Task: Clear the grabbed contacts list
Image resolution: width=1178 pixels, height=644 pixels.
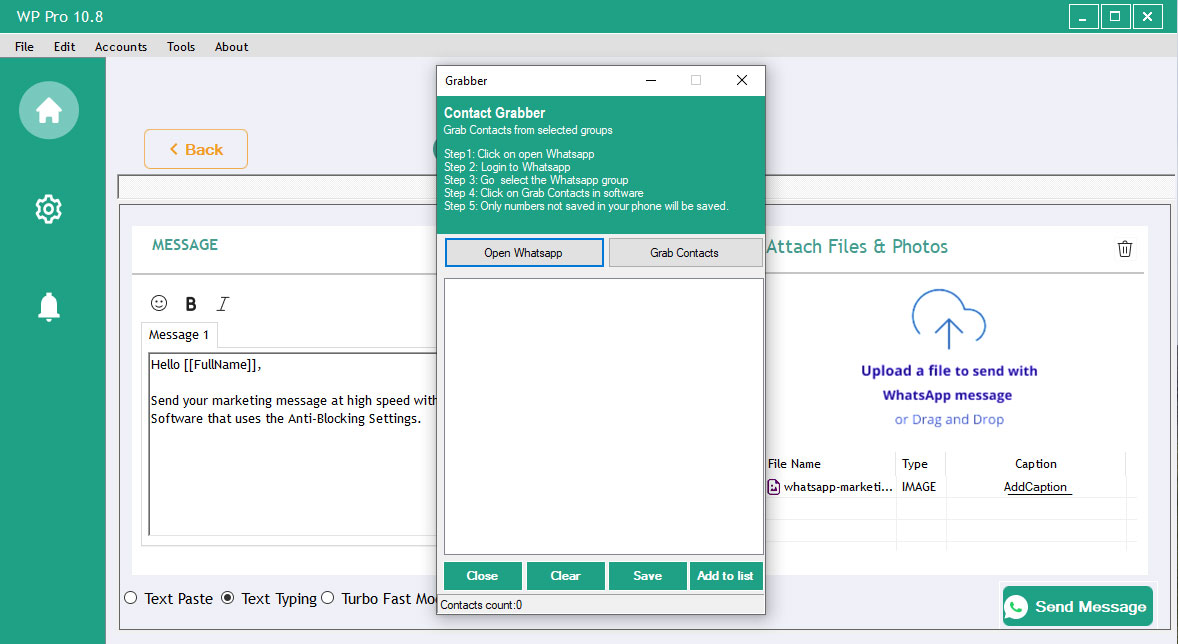Action: (565, 576)
